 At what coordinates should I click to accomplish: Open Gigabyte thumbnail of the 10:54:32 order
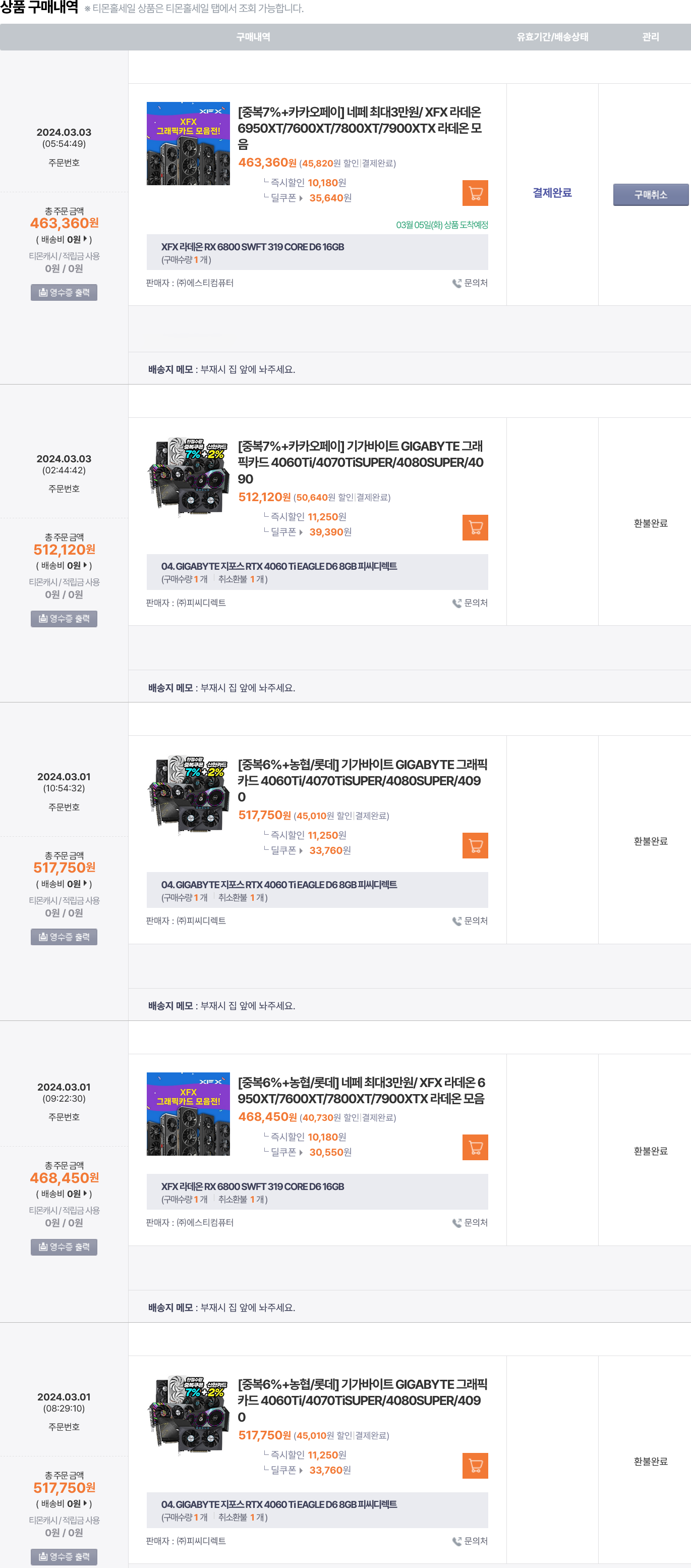189,796
